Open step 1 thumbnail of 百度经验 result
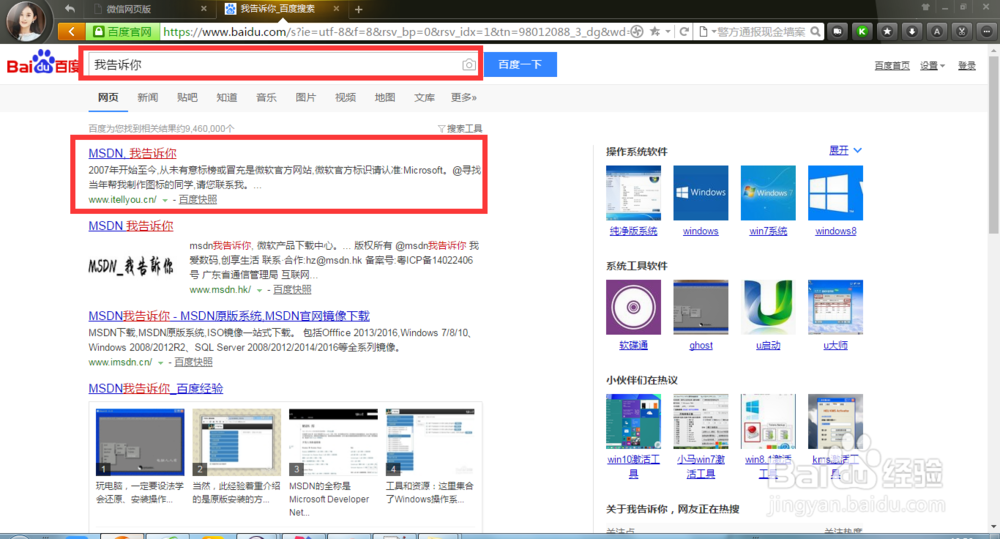1000x539 pixels. tap(140, 442)
